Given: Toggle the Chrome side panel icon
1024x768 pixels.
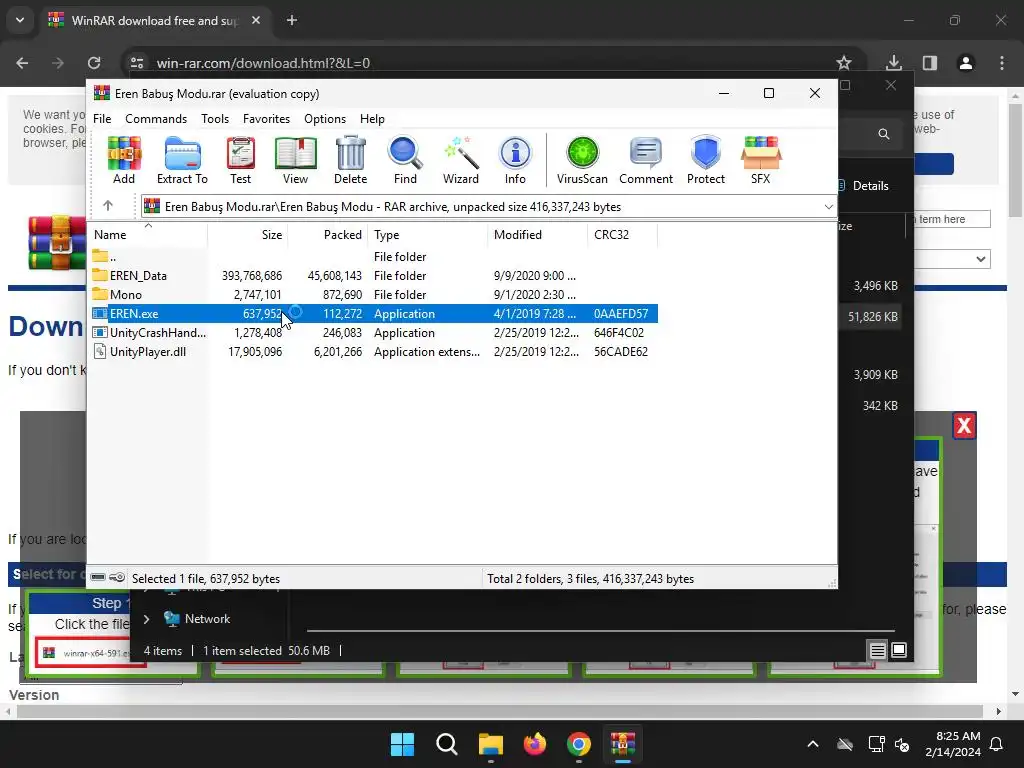Looking at the screenshot, I should tap(930, 63).
